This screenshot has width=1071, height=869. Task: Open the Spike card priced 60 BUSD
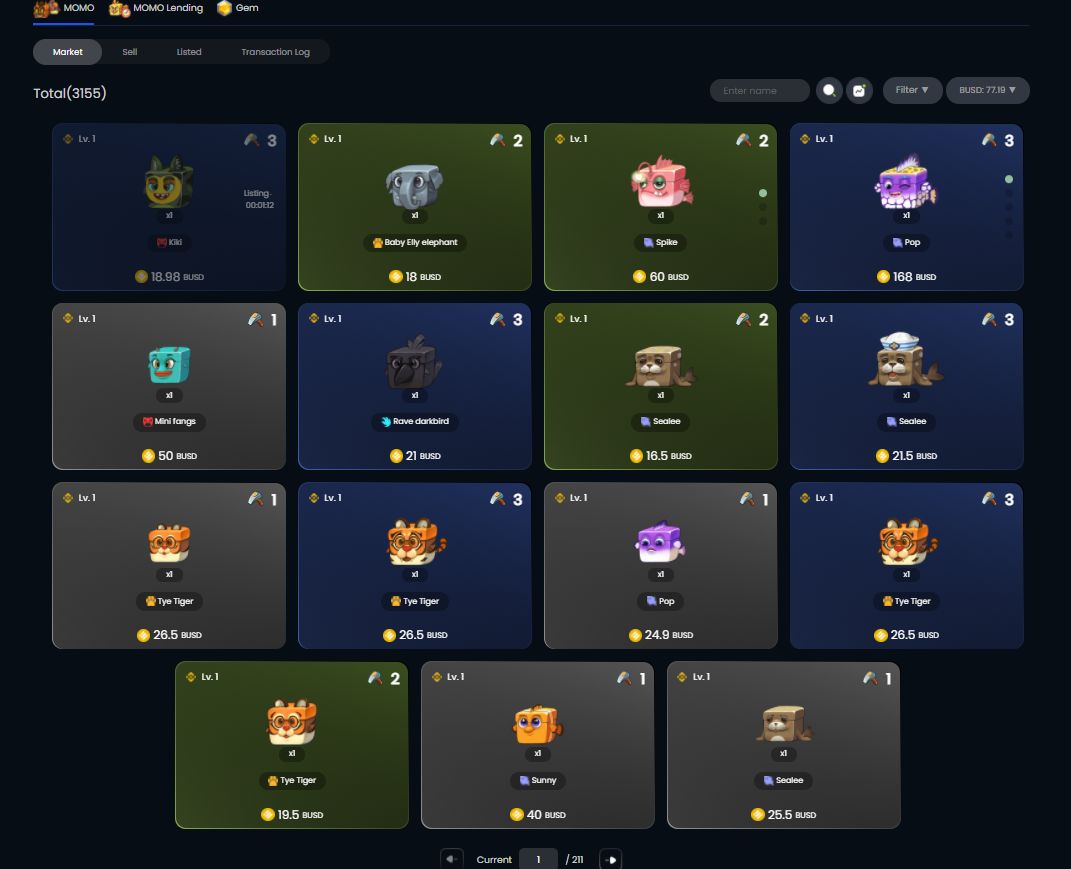(660, 207)
